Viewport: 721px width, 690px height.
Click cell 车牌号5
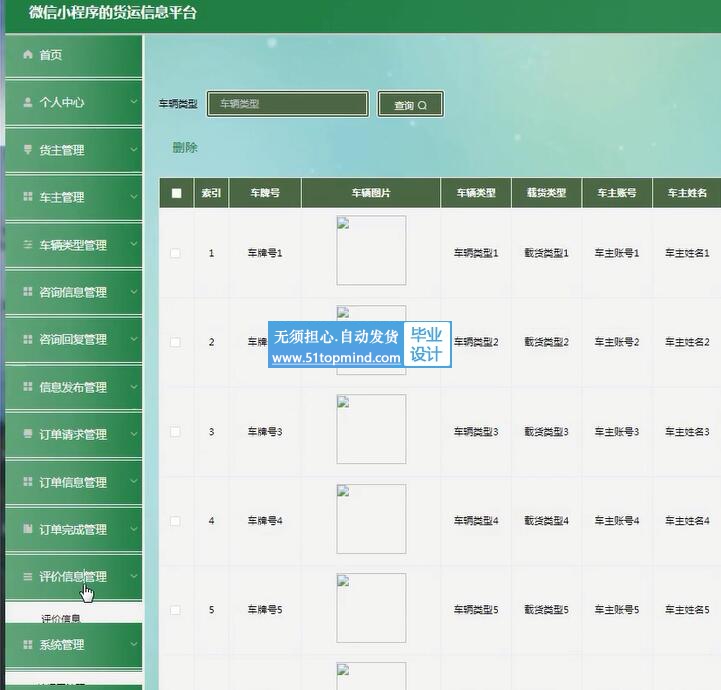[x=265, y=610]
